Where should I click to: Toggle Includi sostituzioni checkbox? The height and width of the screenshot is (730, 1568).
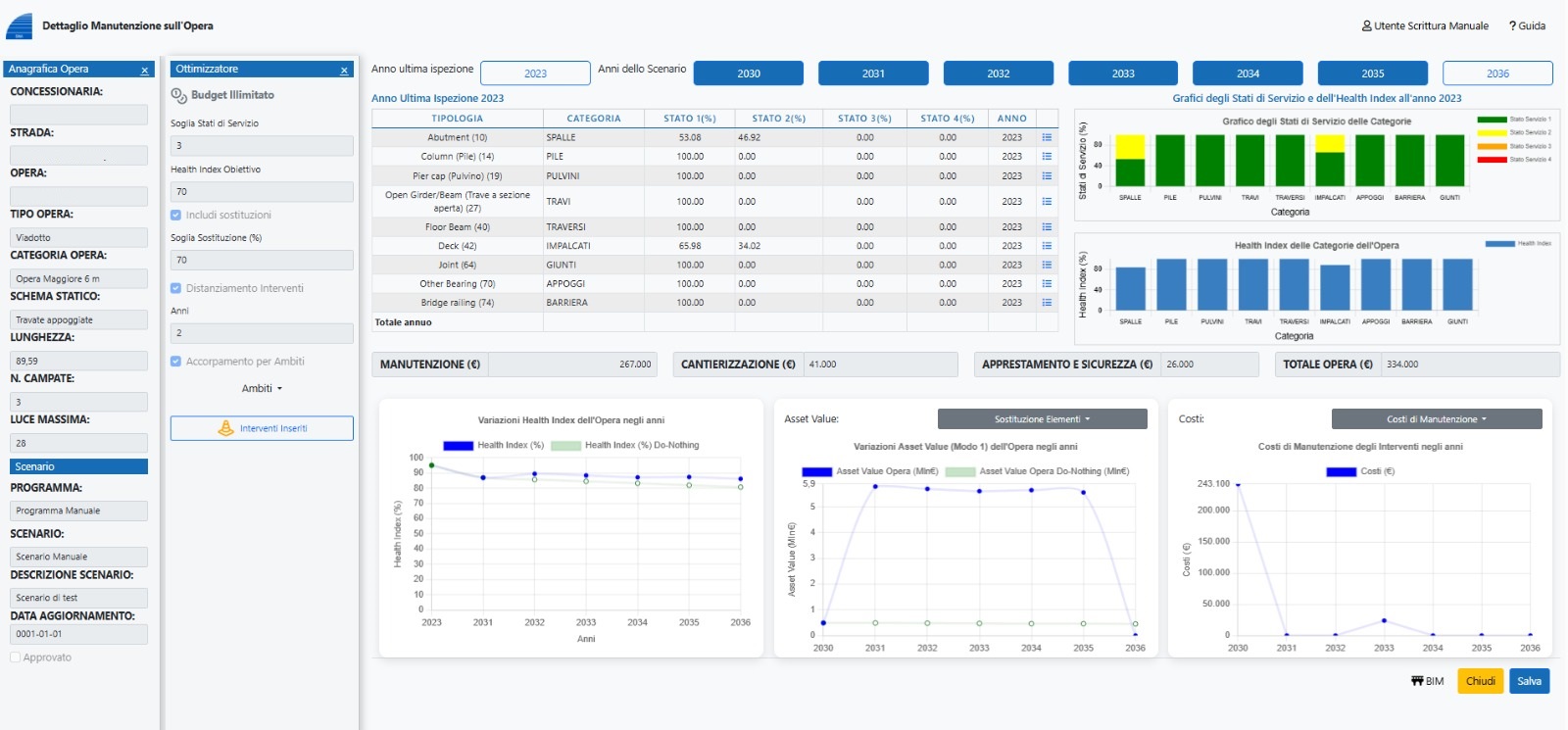176,216
